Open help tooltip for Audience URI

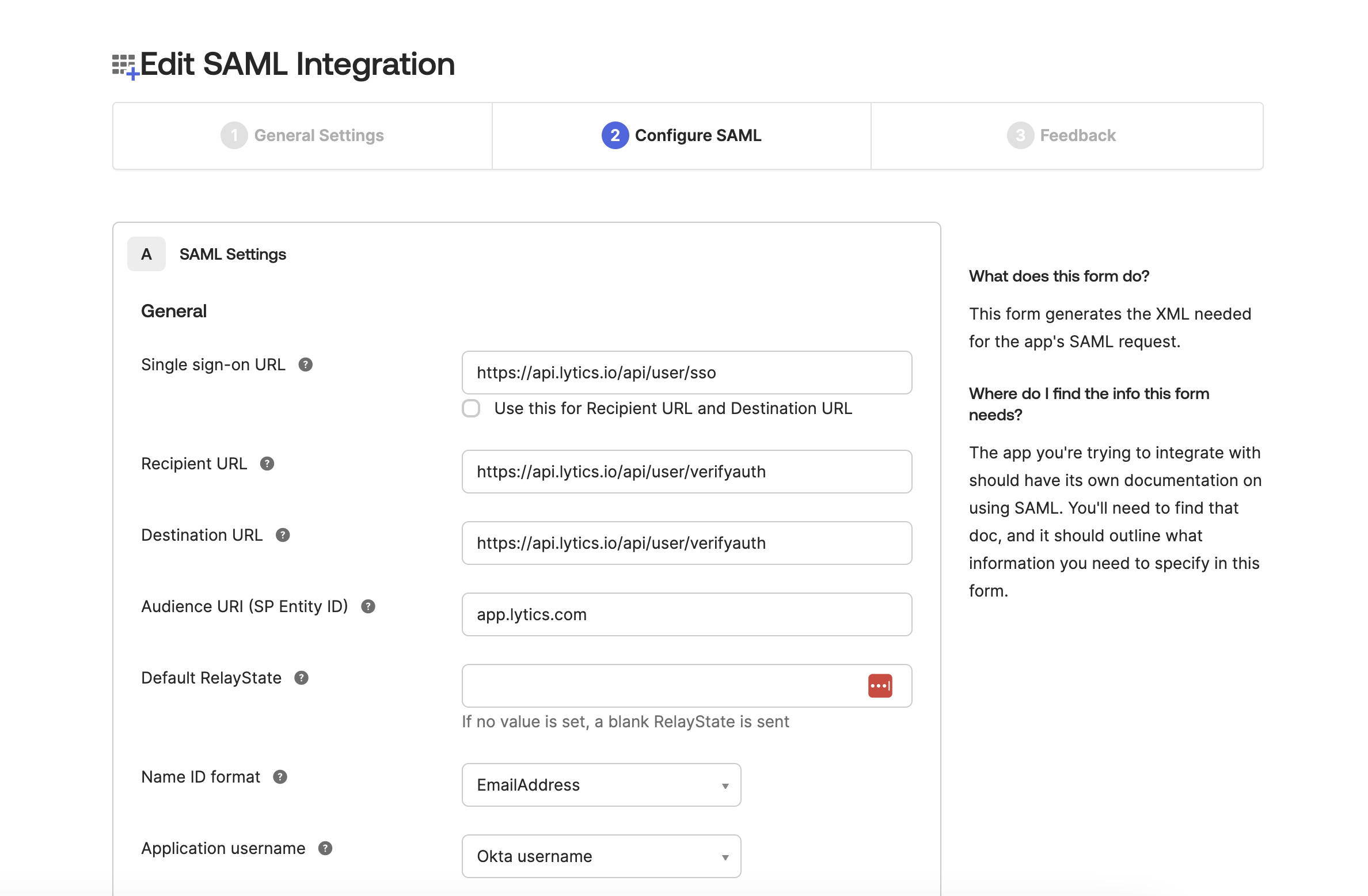tap(368, 606)
